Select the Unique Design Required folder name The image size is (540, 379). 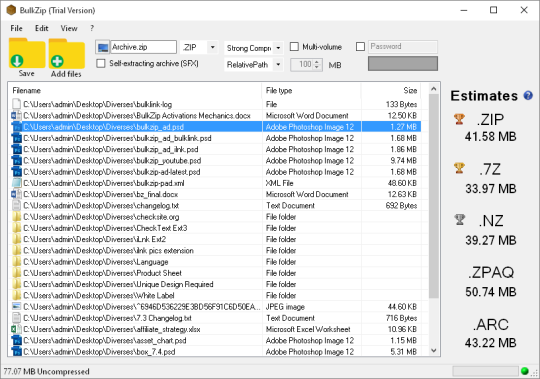click(x=118, y=284)
